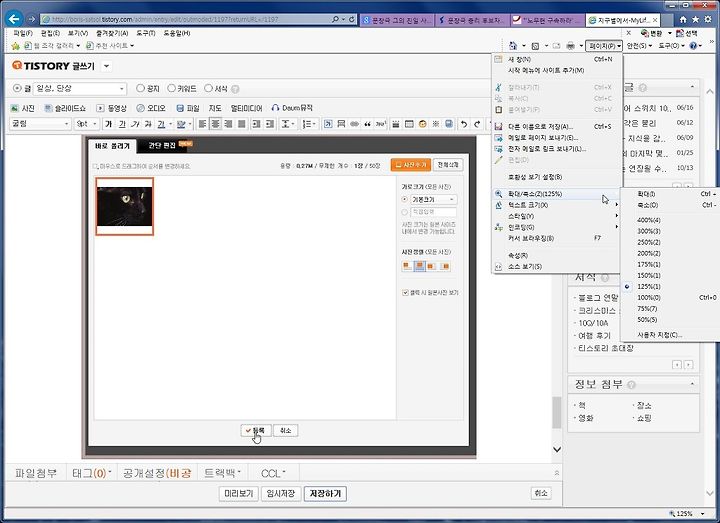The image size is (720, 523).
Task: Click the command bar printer icon
Action: [x=570, y=46]
